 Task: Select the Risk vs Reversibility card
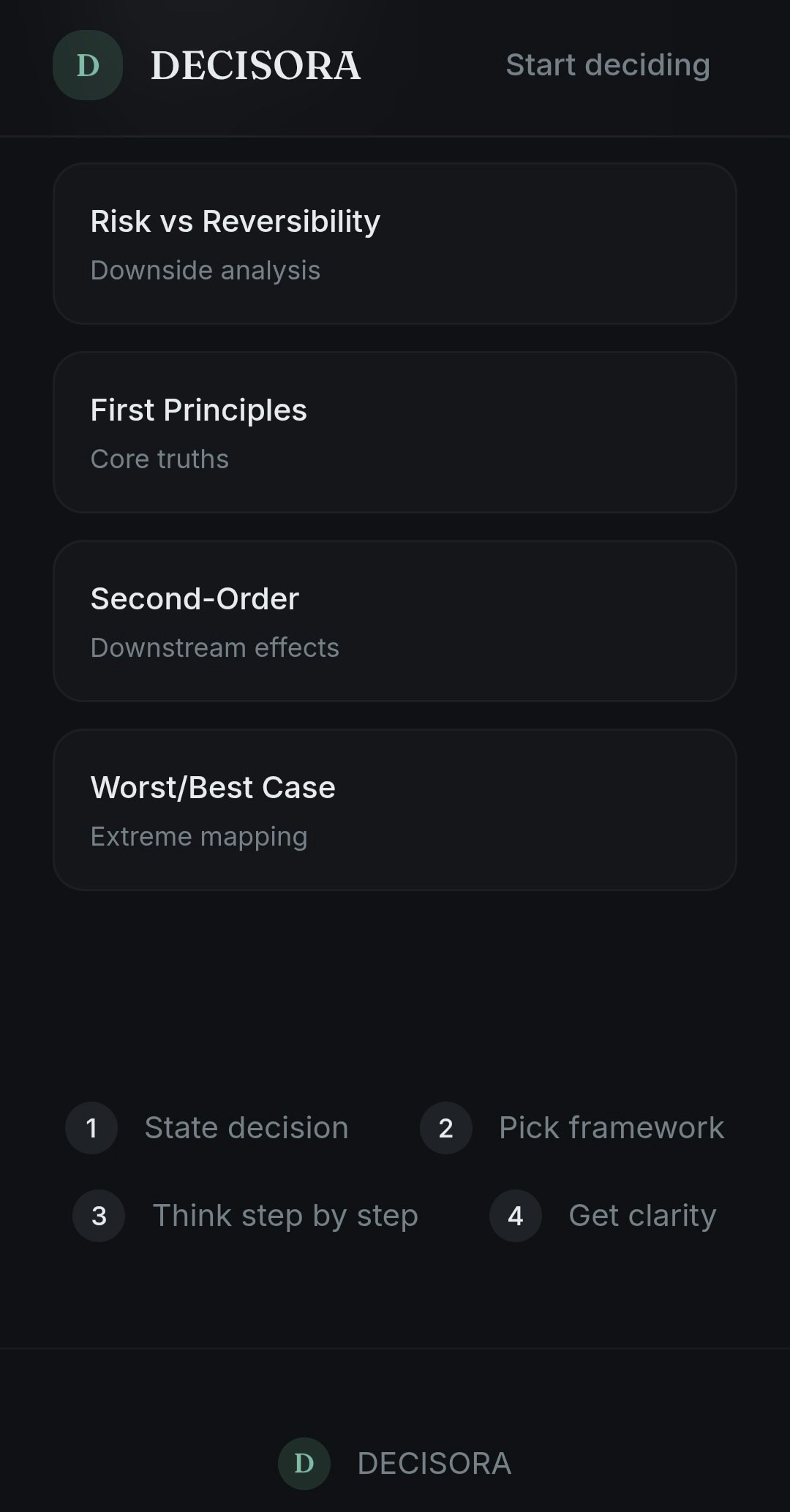pyautogui.click(x=394, y=243)
